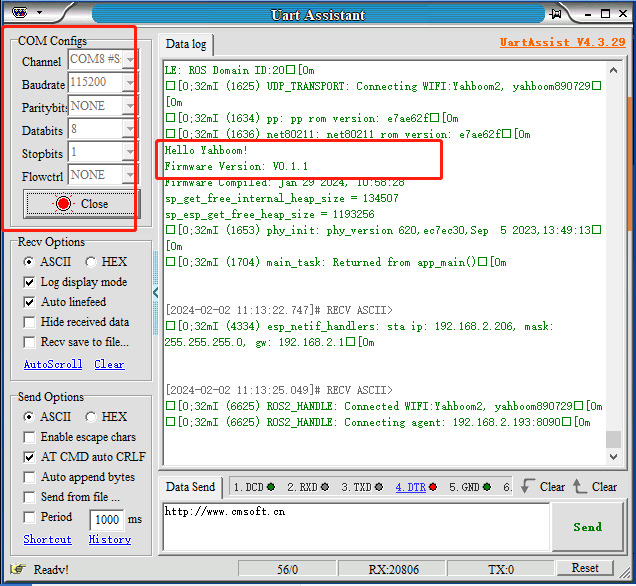The width and height of the screenshot is (636, 586).
Task: Click the TX:0 counter in status bar
Action: [x=501, y=569]
